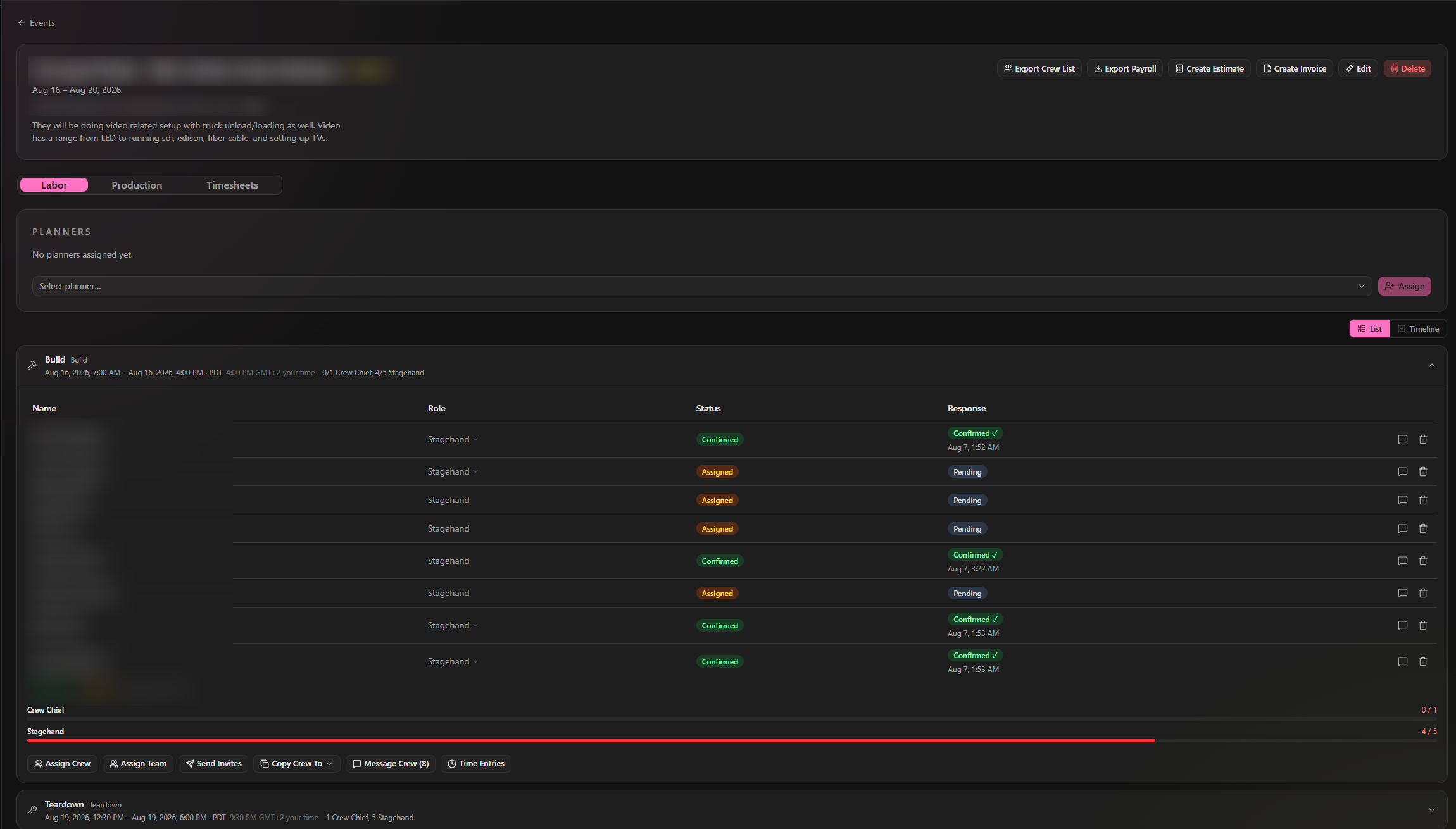Open Create Invoice
Viewport: 1456px width, 829px height.
click(1294, 68)
